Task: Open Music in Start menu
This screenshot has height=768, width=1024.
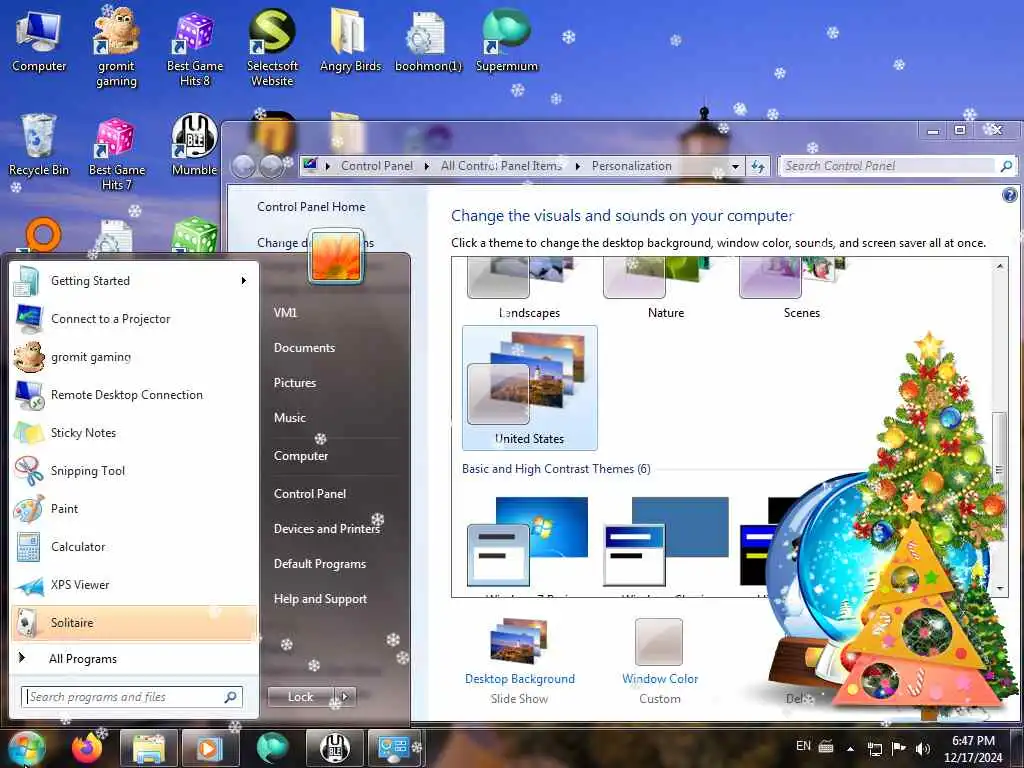Action: pyautogui.click(x=289, y=417)
